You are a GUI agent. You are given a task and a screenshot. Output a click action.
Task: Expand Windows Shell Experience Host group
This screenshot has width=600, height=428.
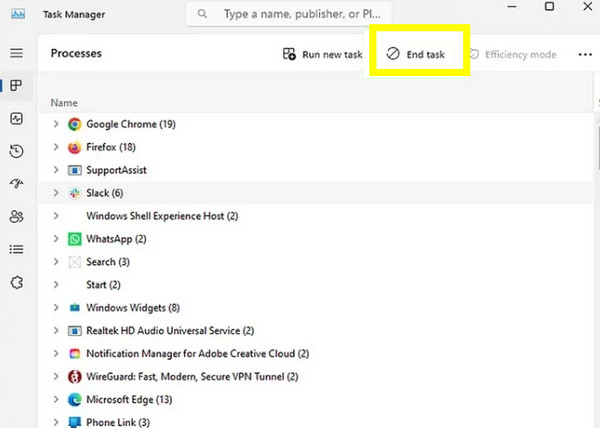(x=56, y=216)
